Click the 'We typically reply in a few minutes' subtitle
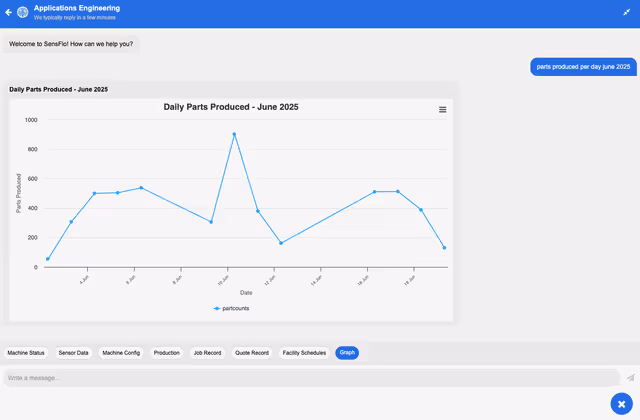This screenshot has height=420, width=640. click(x=75, y=18)
